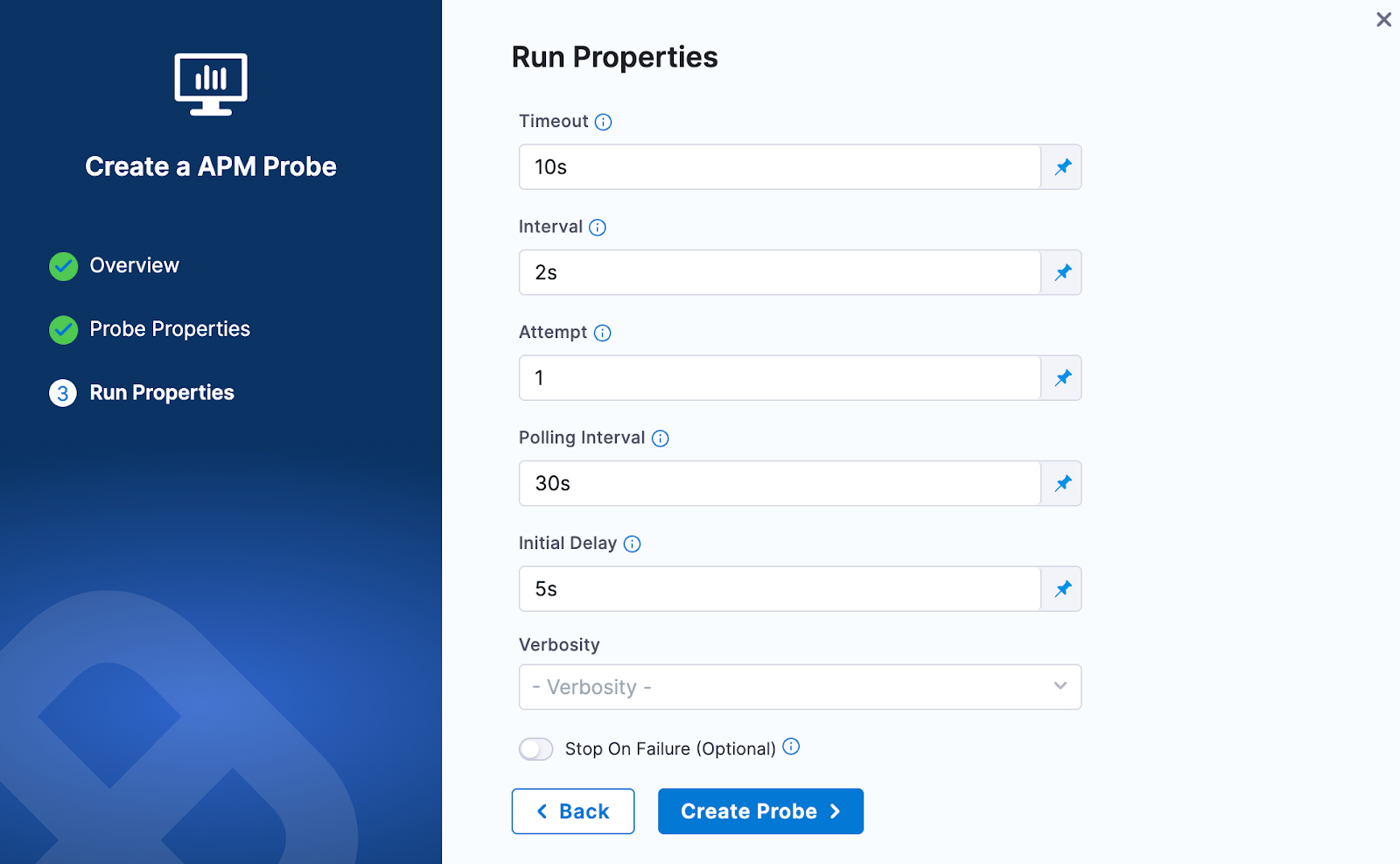The height and width of the screenshot is (864, 1400).
Task: Select the Run Properties step
Action: point(162,392)
